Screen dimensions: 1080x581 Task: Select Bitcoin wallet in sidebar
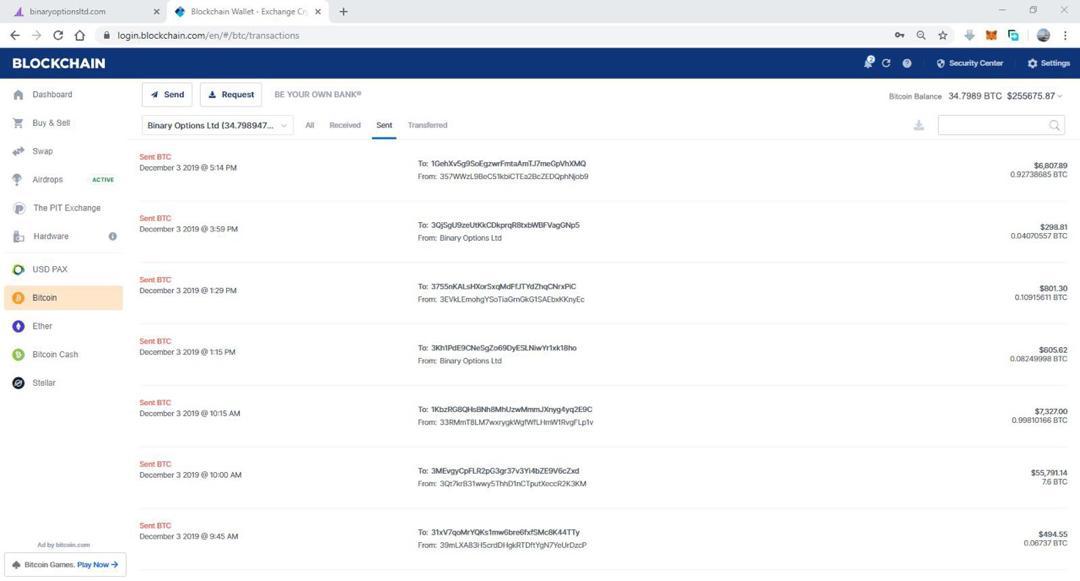click(x=63, y=297)
